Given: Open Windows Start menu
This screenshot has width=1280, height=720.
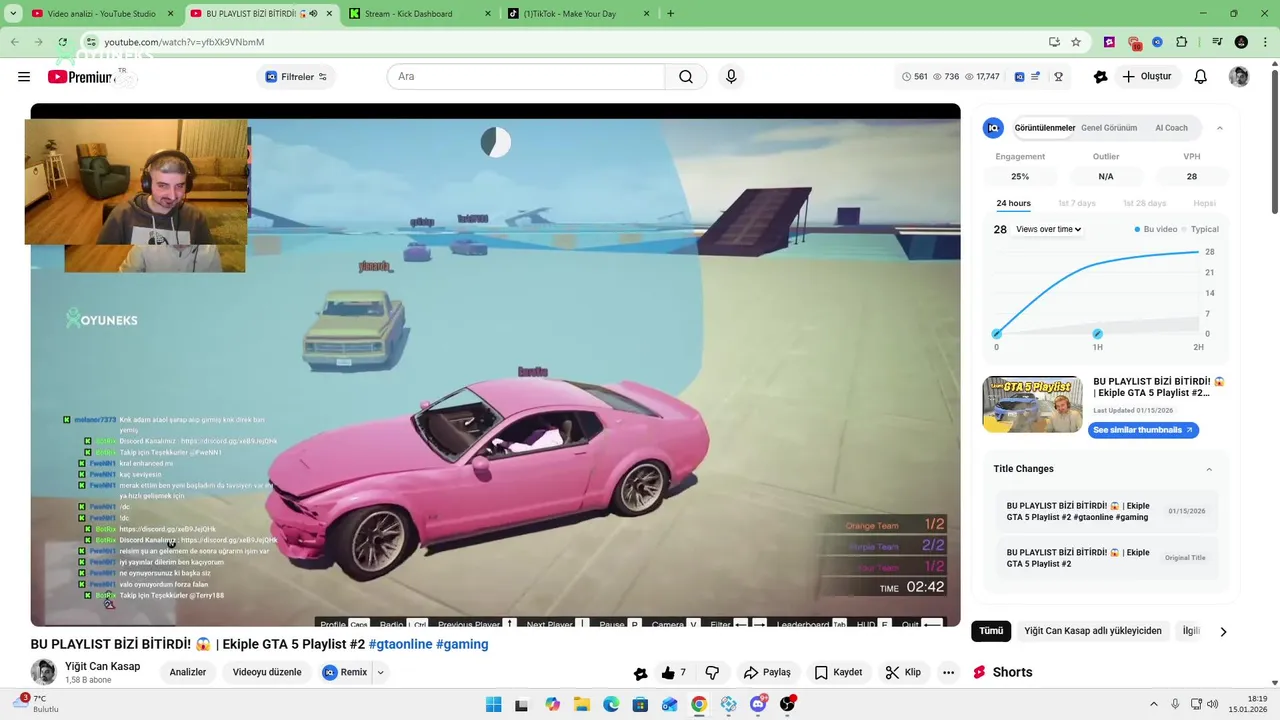Looking at the screenshot, I should click(x=493, y=705).
